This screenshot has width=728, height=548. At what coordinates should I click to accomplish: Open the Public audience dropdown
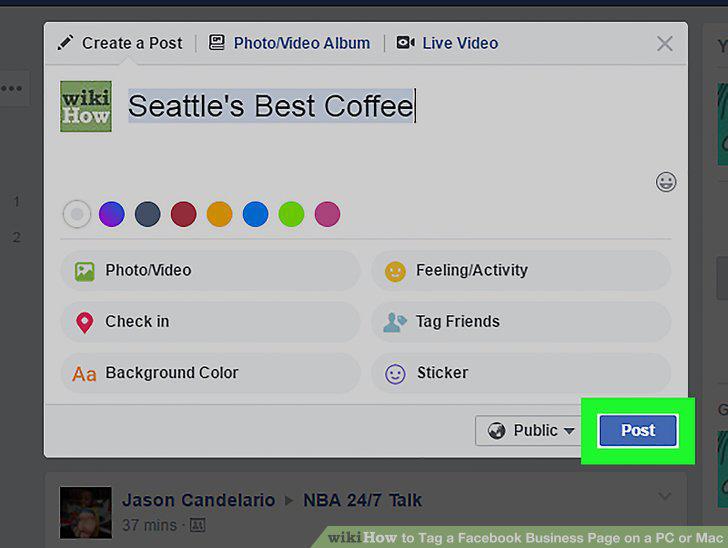click(x=529, y=431)
